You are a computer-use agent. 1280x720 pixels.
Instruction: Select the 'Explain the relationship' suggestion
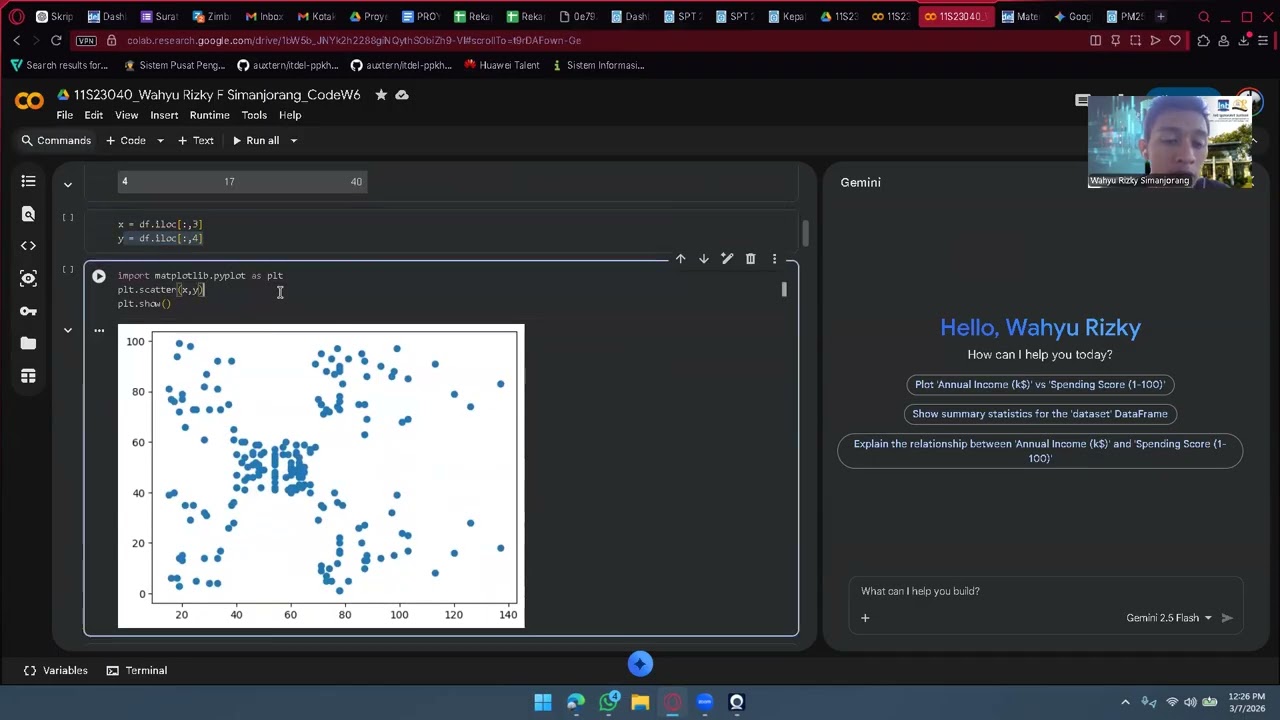click(x=1040, y=451)
